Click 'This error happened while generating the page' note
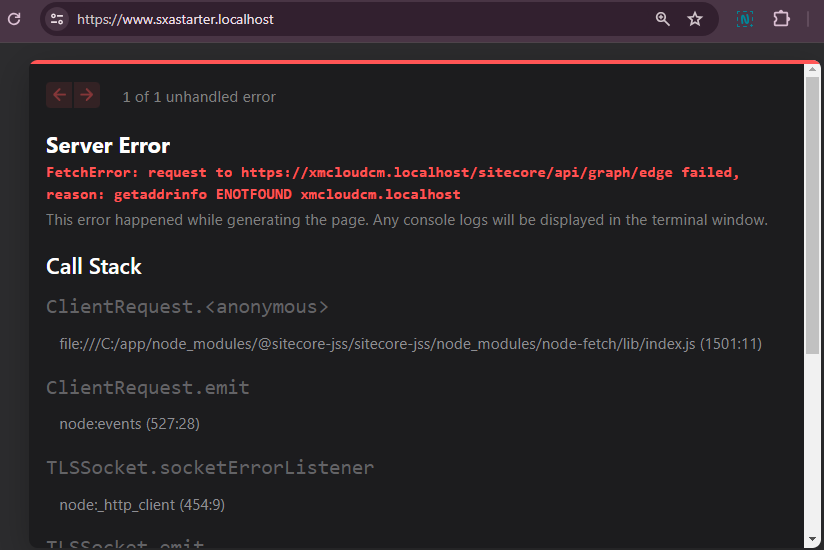This screenshot has height=550, width=824. tap(407, 220)
